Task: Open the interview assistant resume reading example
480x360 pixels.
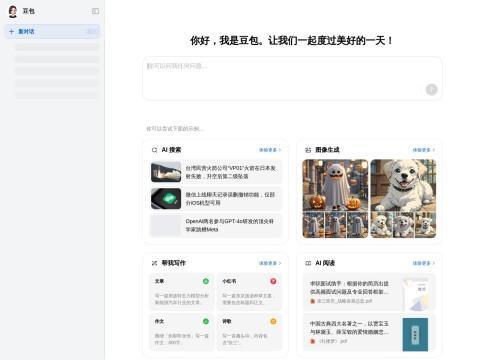Action: point(369,292)
